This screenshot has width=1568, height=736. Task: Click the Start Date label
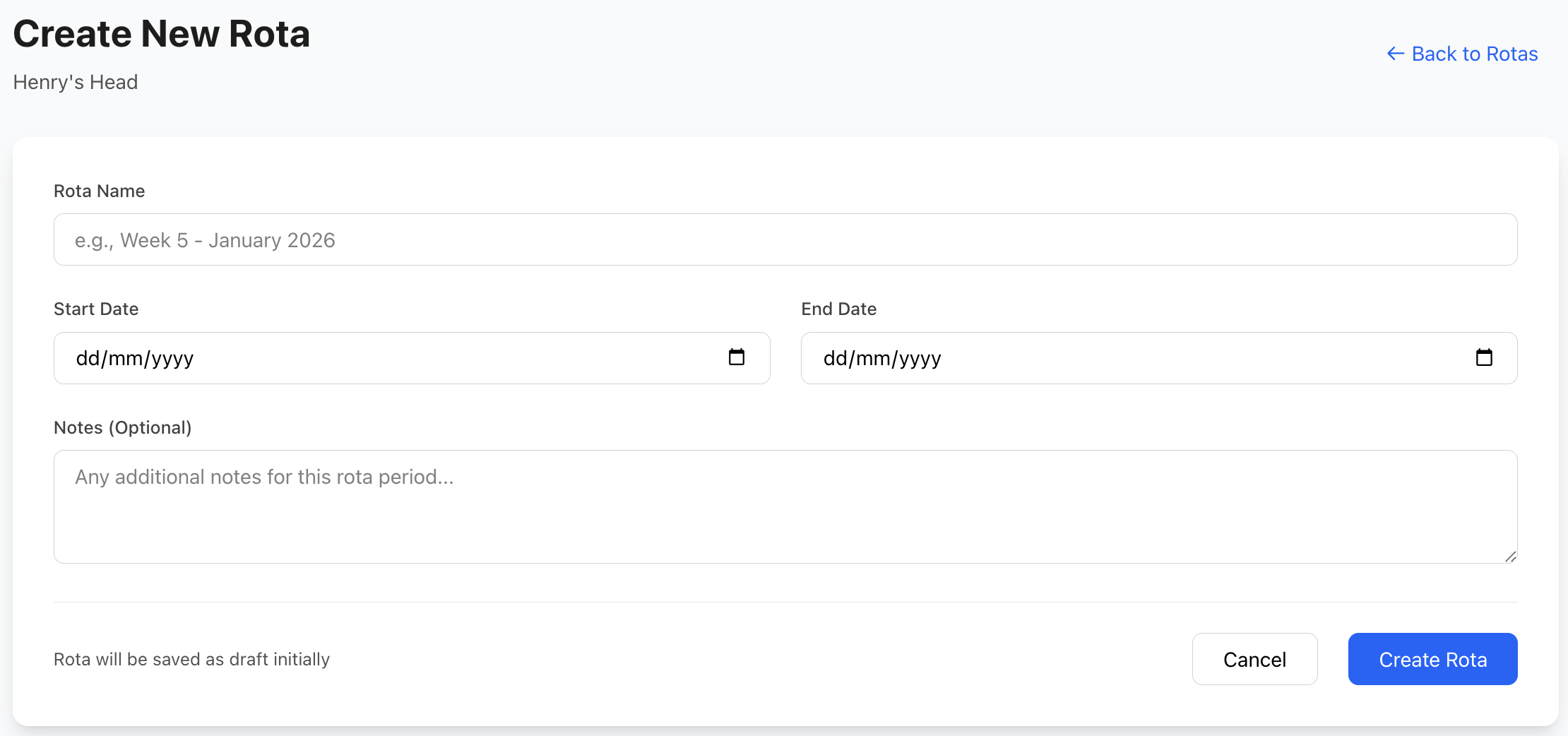(96, 309)
